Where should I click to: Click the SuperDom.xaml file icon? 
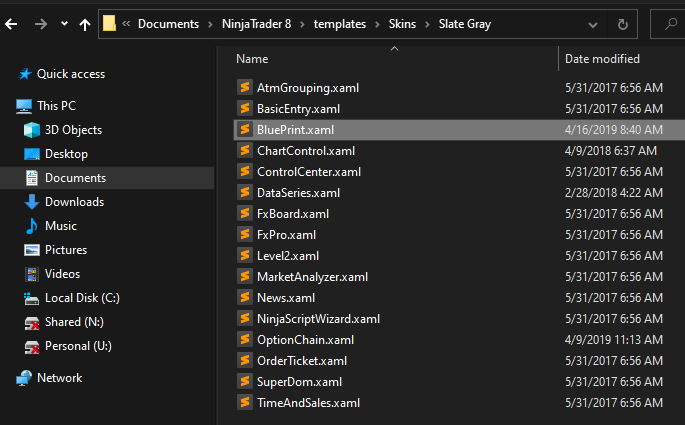(244, 382)
